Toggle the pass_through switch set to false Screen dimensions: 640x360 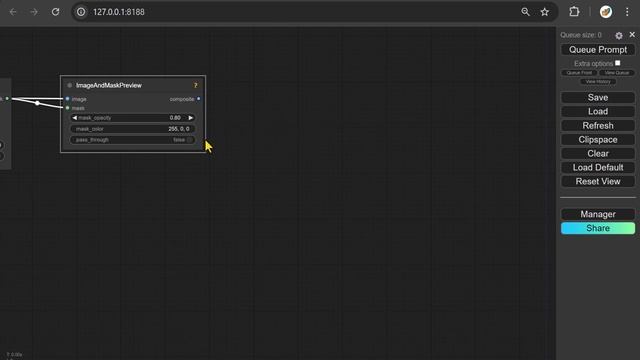(133, 140)
